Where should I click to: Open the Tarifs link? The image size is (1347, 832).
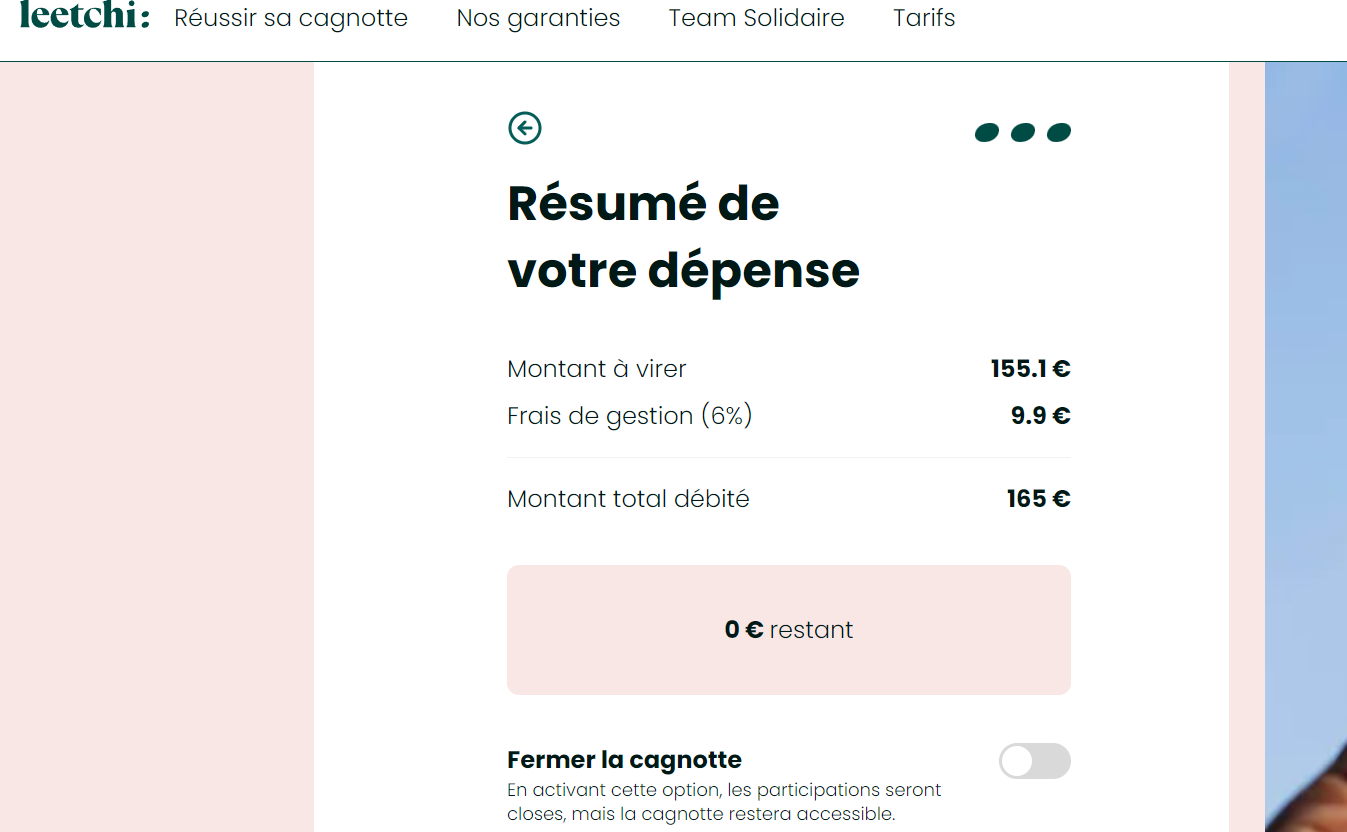pos(924,18)
